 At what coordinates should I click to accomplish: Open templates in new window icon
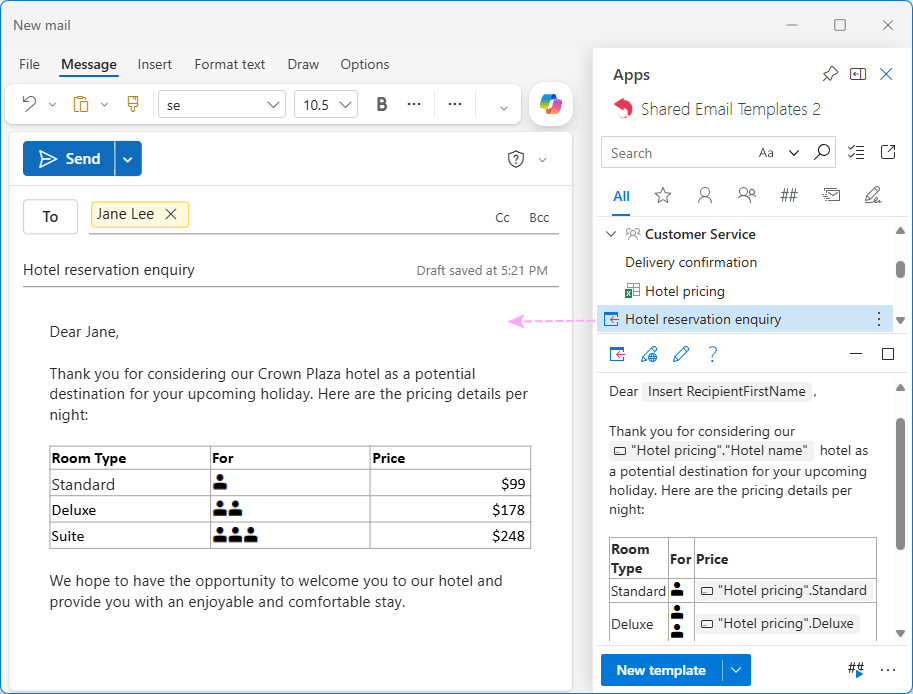click(x=888, y=152)
